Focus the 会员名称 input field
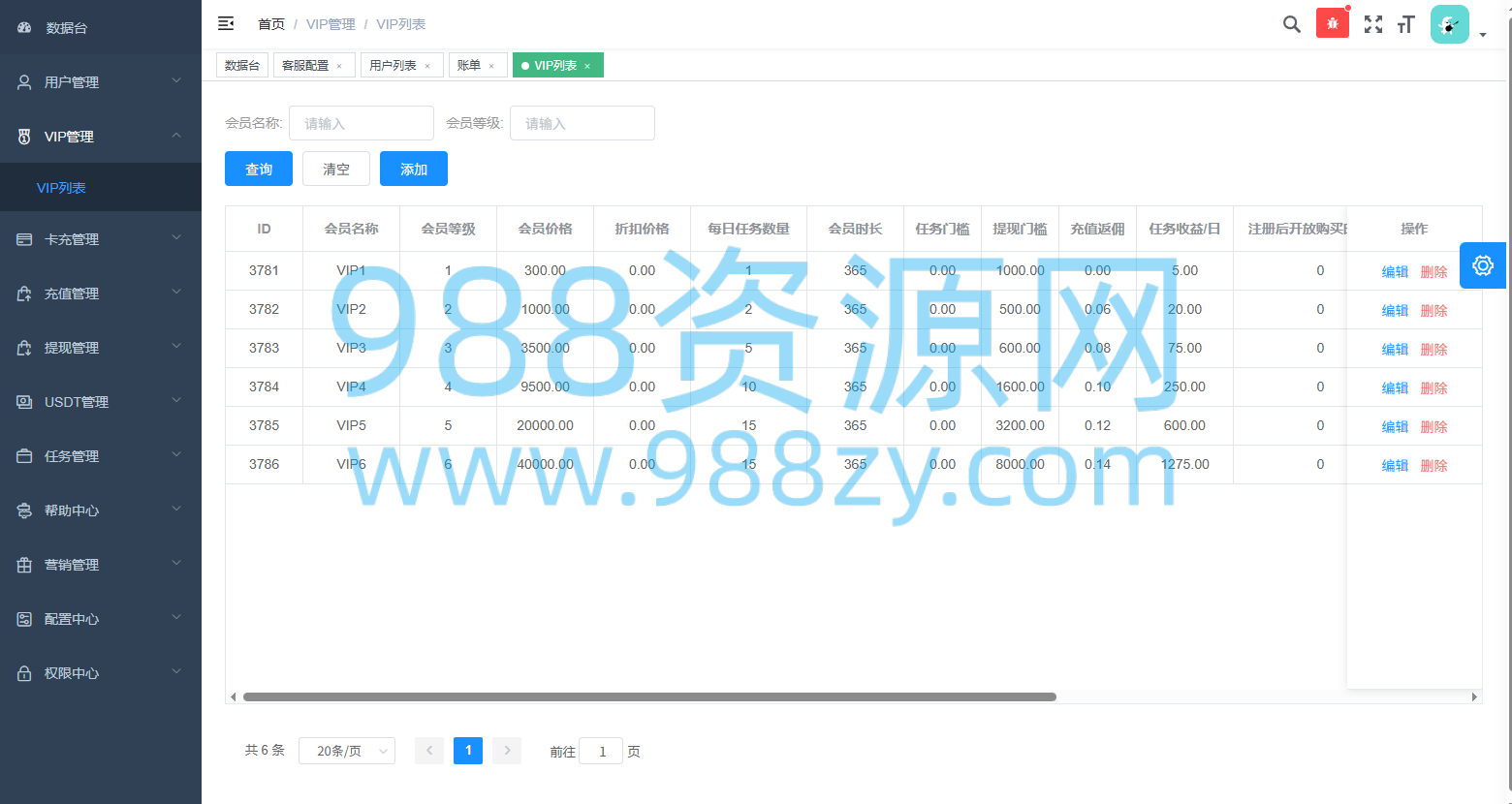Viewport: 1512px width, 804px height. click(362, 123)
